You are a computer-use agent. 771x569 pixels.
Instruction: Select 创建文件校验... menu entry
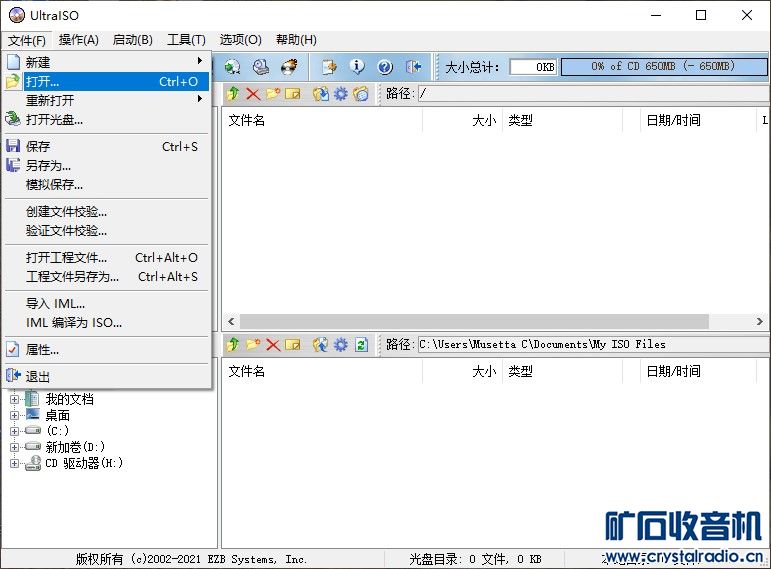tap(107, 211)
